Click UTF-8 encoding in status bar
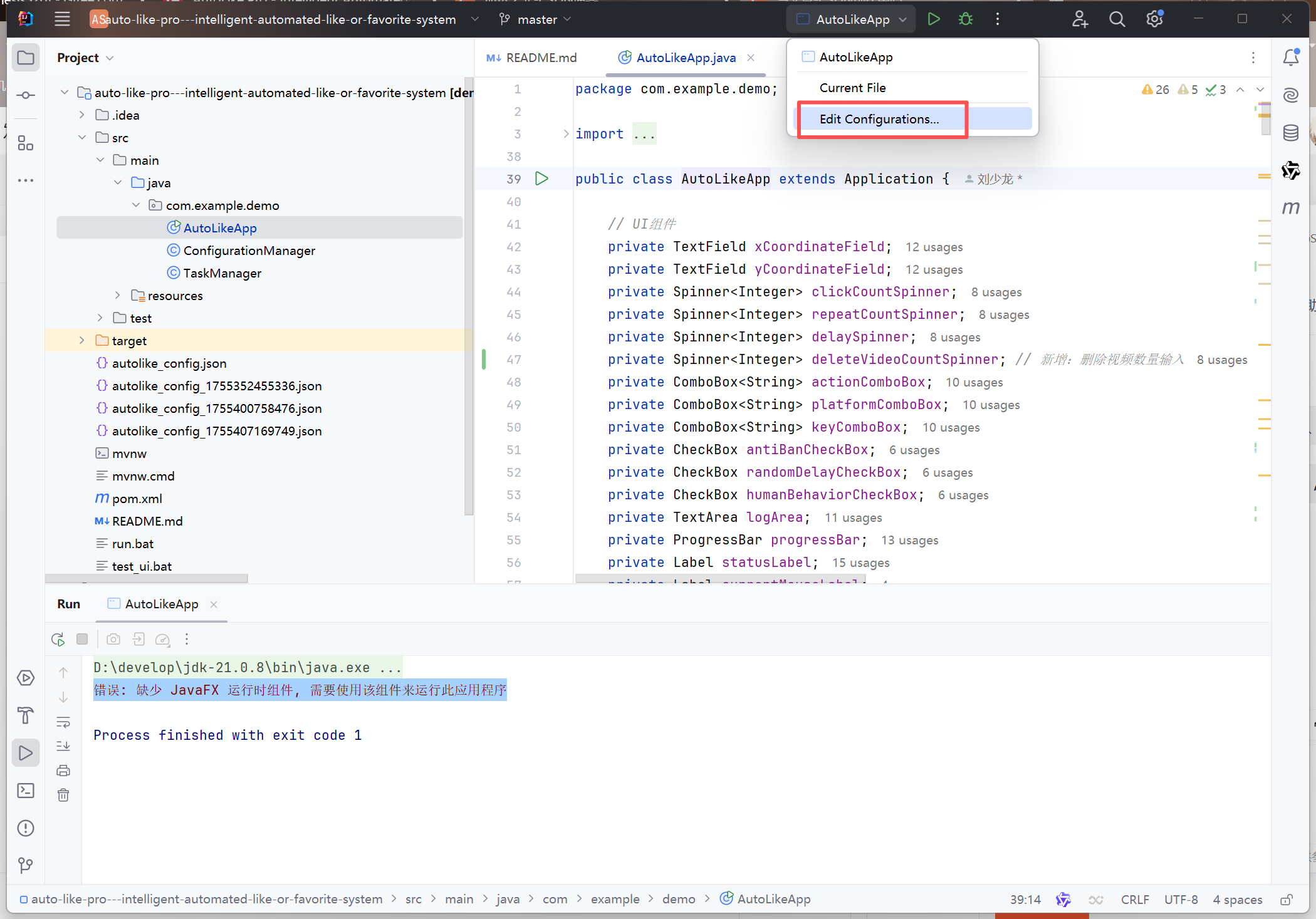 (x=1181, y=900)
